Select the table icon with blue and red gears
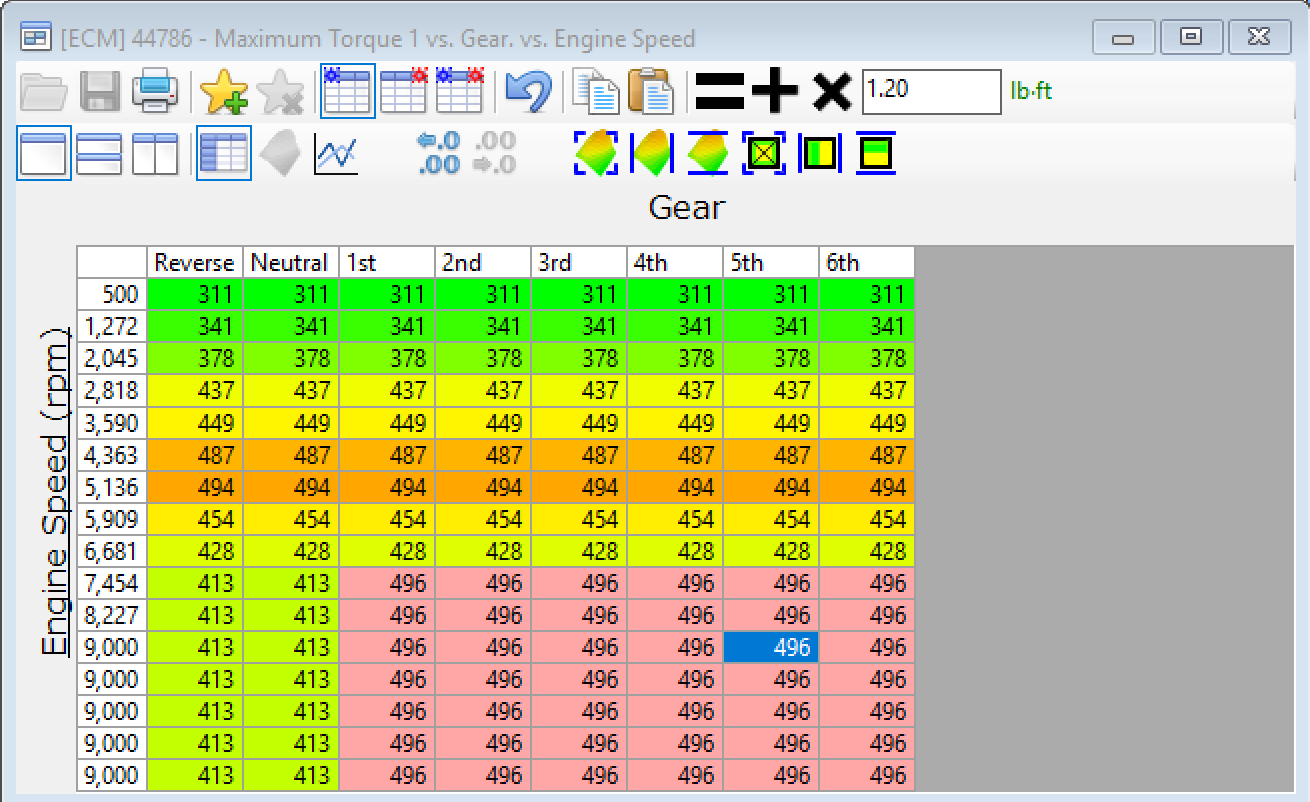1310x802 pixels. coord(460,91)
